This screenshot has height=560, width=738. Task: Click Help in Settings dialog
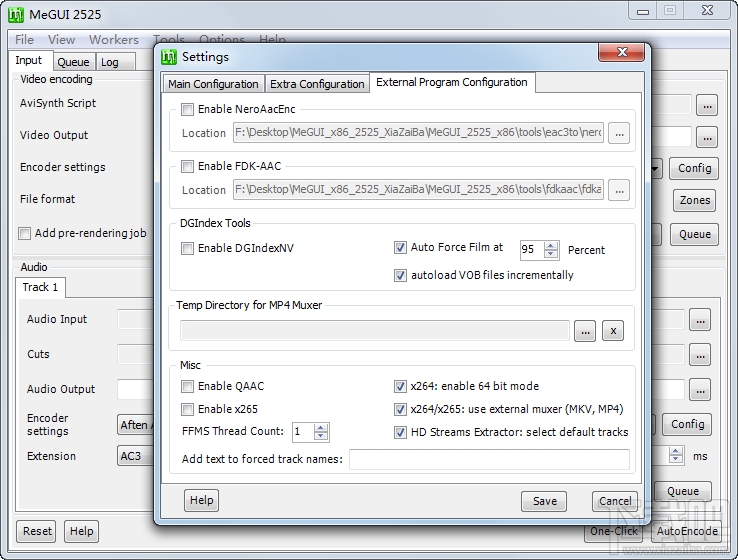[x=201, y=500]
